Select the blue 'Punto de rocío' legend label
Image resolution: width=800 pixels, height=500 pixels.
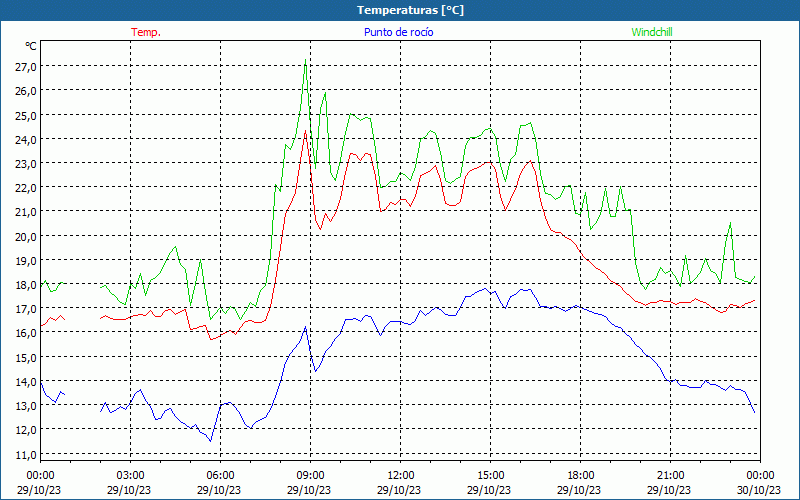pos(398,32)
